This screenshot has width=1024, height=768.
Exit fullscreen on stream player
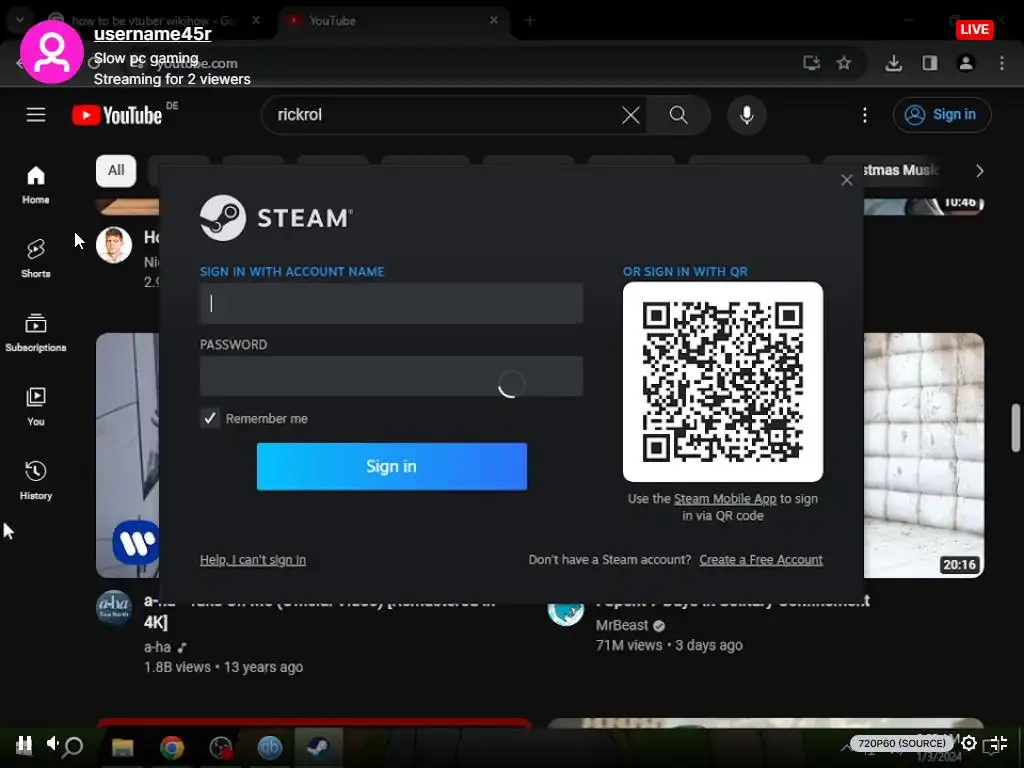(x=999, y=743)
